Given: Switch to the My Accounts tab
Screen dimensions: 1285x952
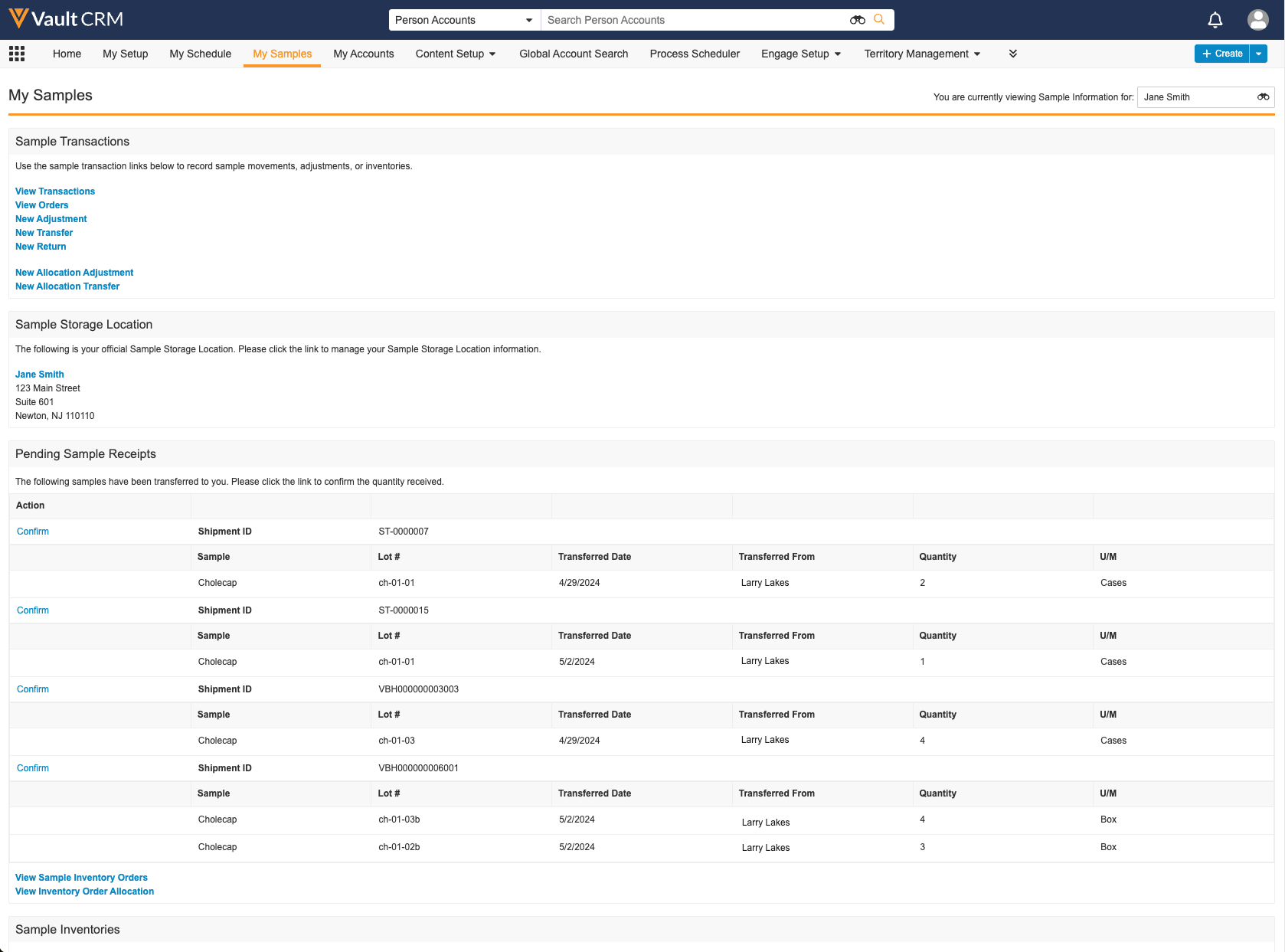Looking at the screenshot, I should point(364,54).
